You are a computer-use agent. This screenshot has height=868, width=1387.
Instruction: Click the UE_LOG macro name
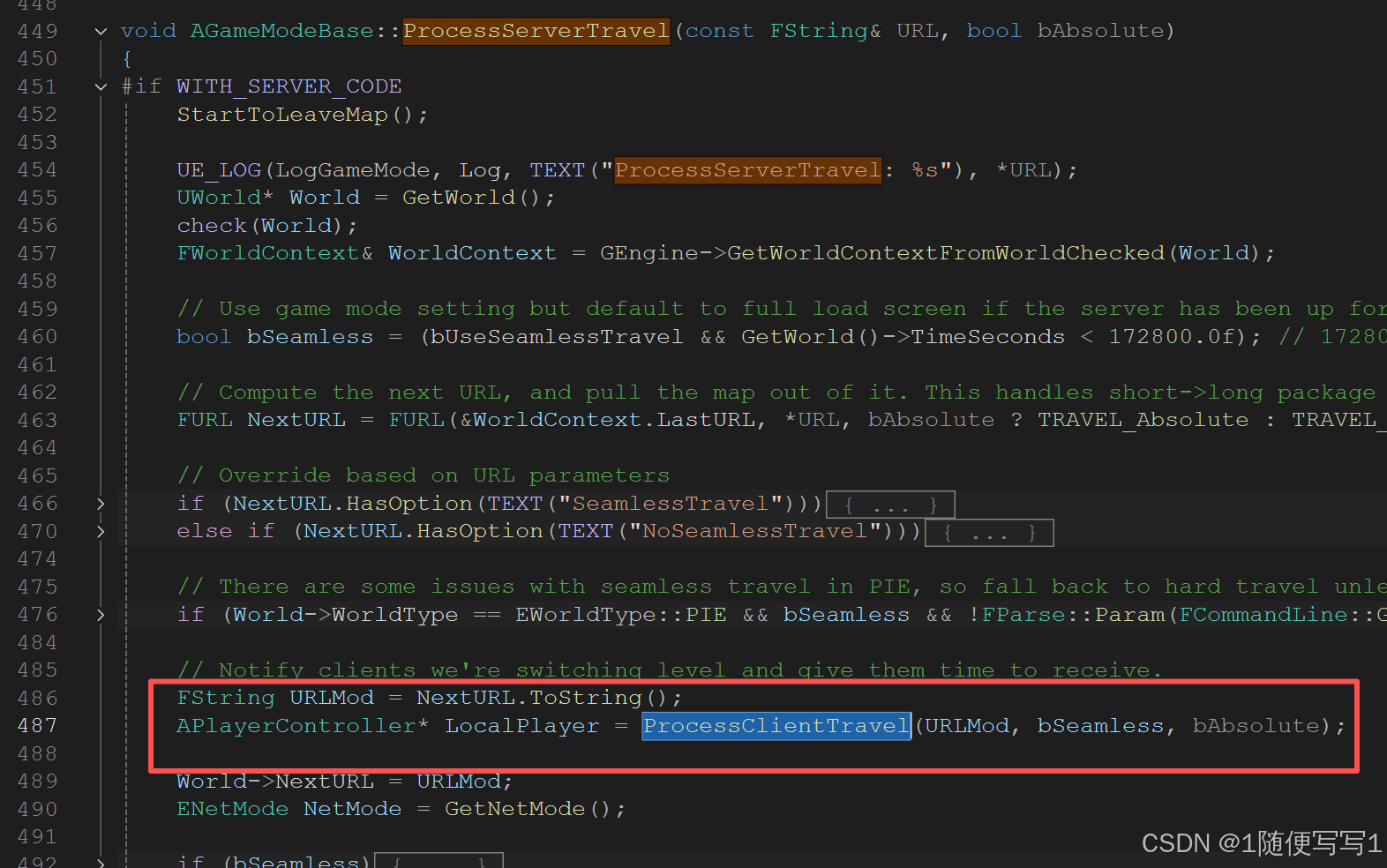pos(219,170)
